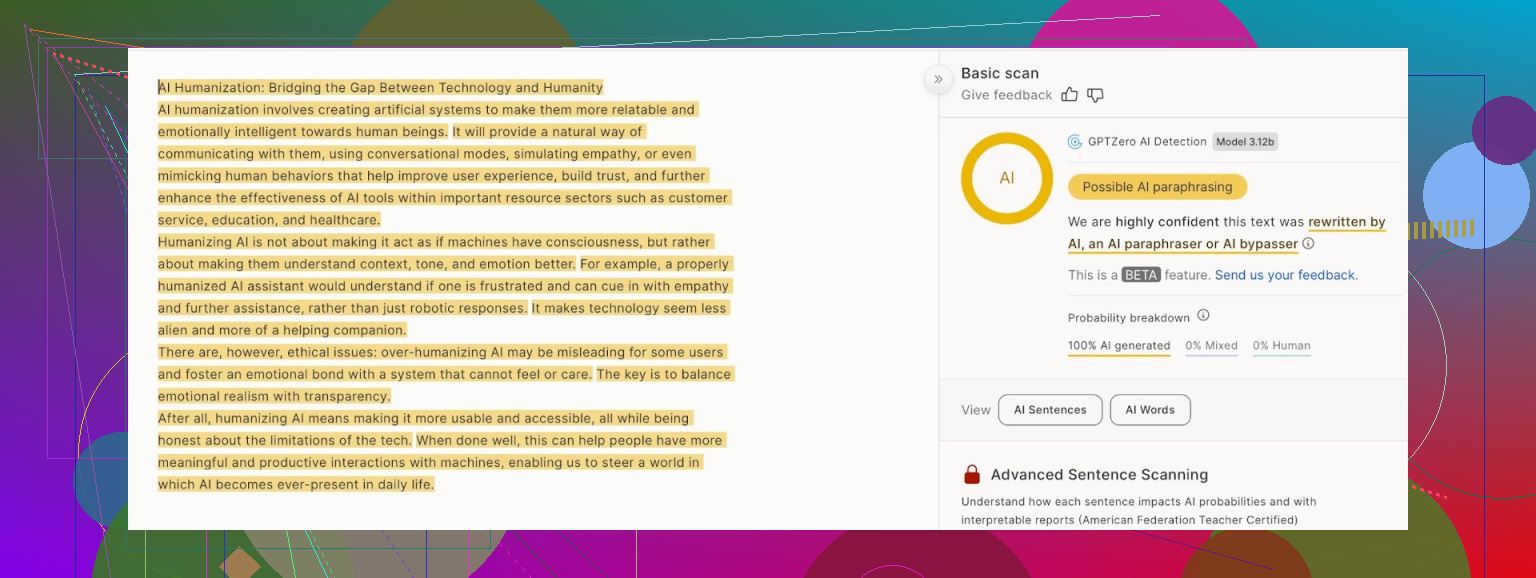Switch view to AI Words

(x=1150, y=410)
